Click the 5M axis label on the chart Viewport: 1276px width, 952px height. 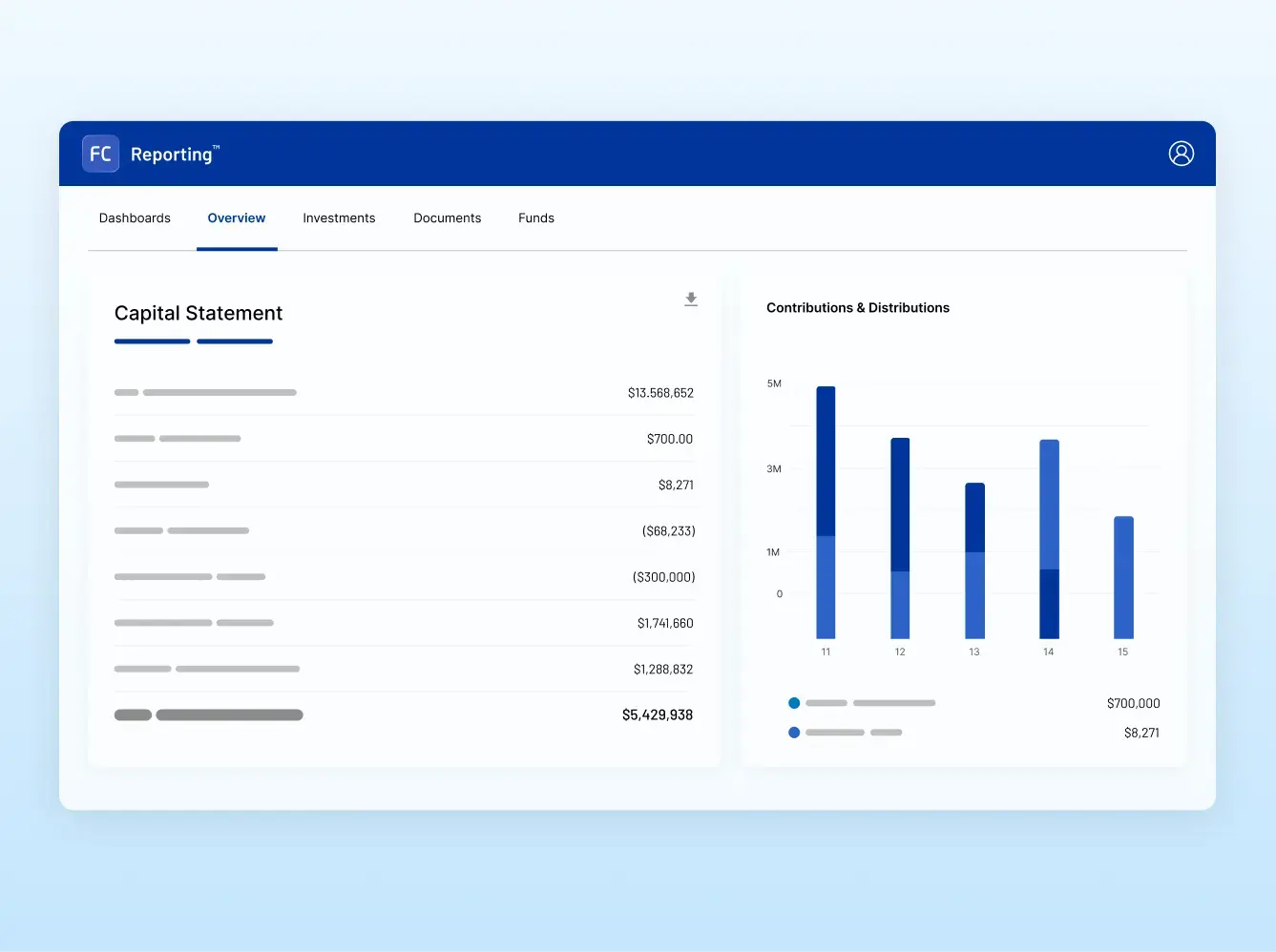click(773, 383)
